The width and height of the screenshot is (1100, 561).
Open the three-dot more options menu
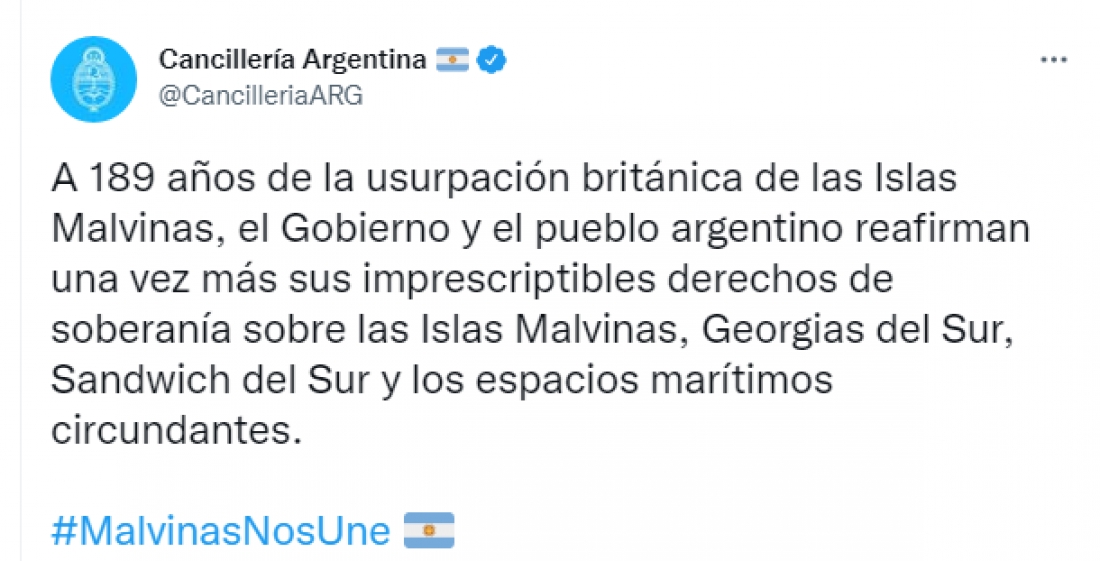pyautogui.click(x=1054, y=60)
